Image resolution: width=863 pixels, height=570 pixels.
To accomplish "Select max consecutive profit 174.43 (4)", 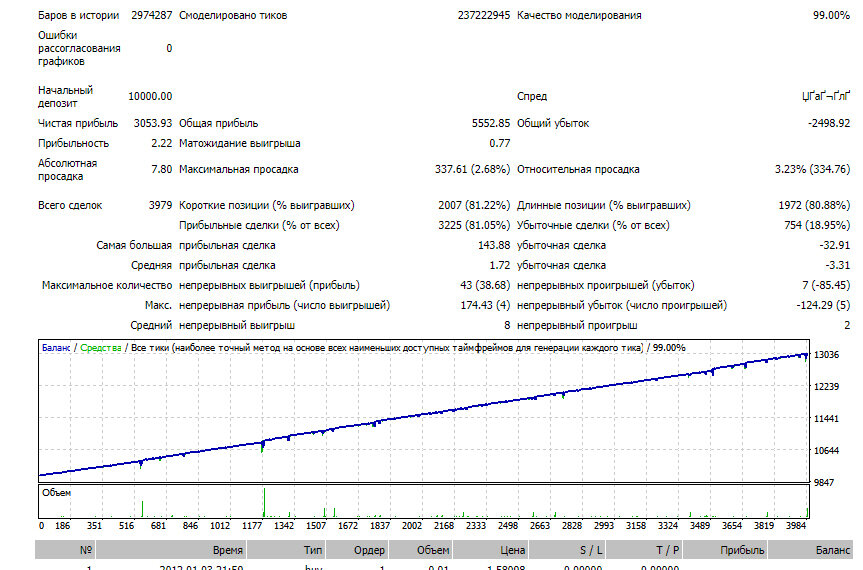I will 485,305.
